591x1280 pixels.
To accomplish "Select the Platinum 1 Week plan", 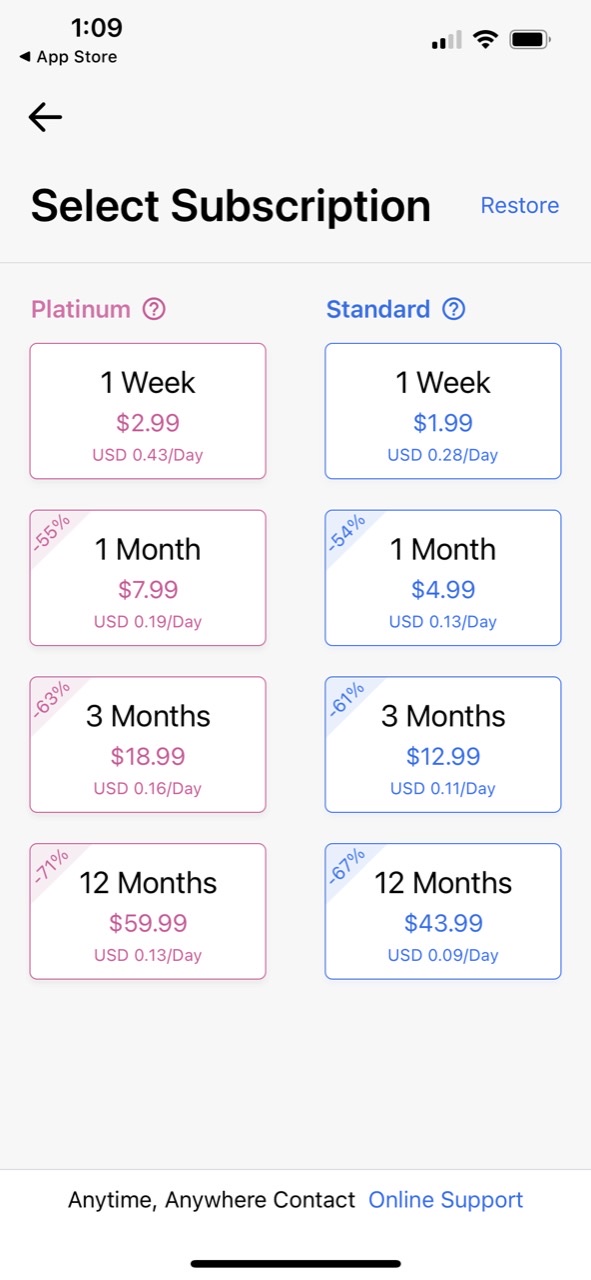I will pos(147,410).
